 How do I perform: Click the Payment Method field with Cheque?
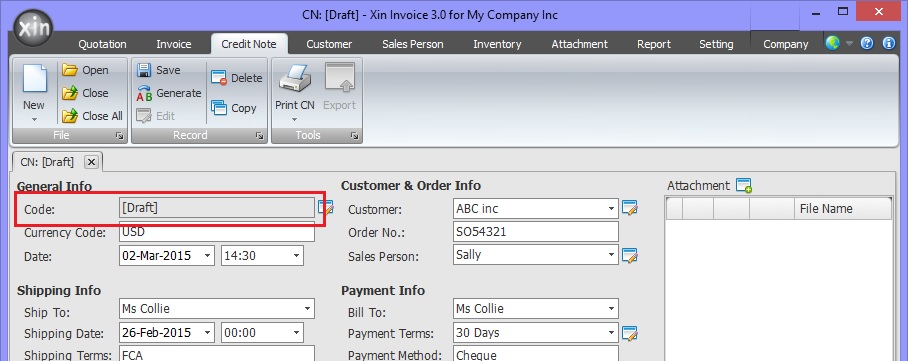(x=536, y=353)
